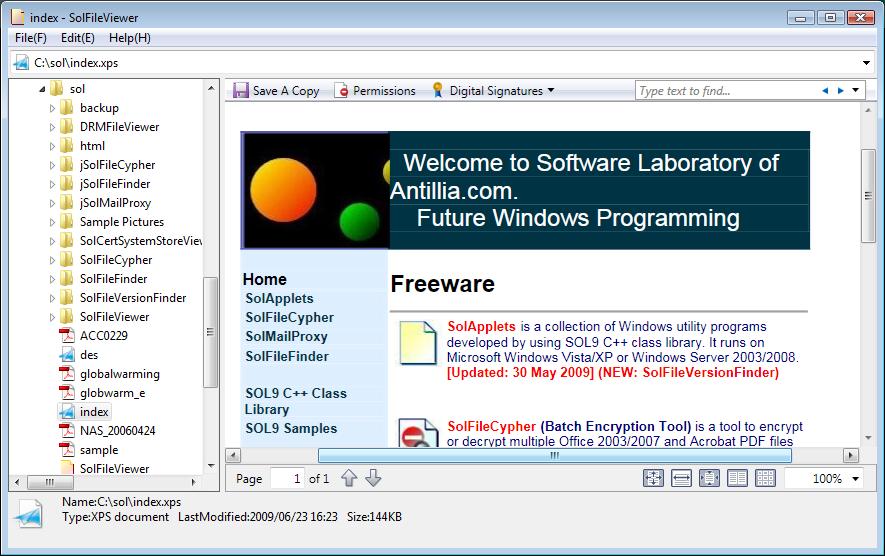Click the XPS document icon in status area
Viewport: 885px width, 556px height.
coord(28,513)
